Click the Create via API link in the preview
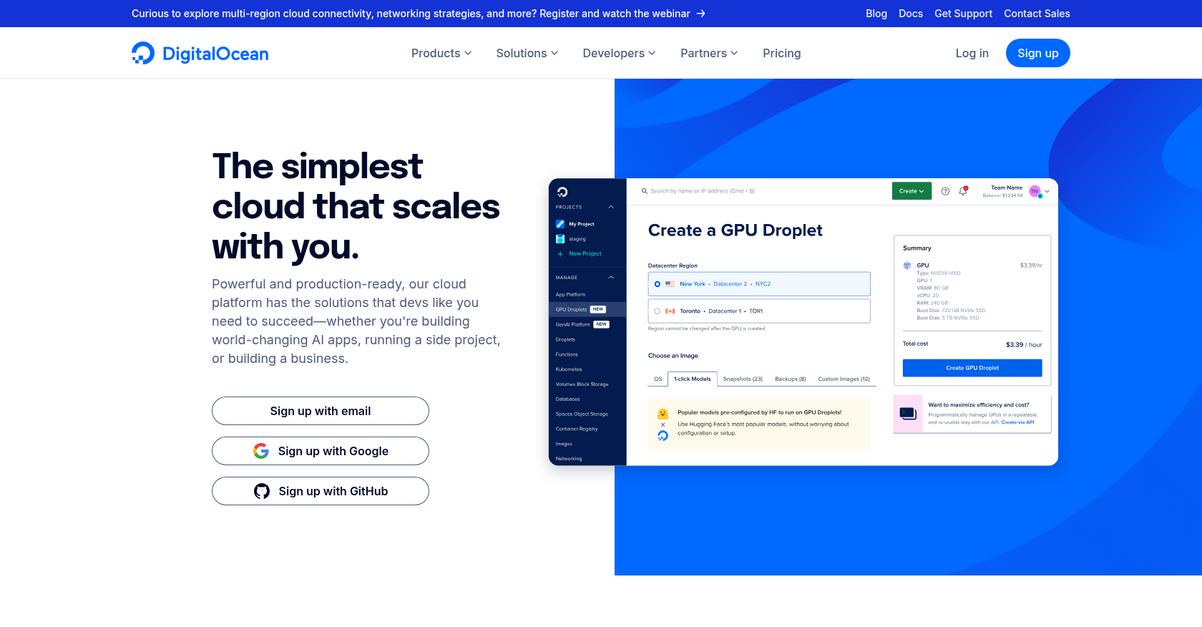Screen dimensions: 1202x627 tap(1018, 422)
